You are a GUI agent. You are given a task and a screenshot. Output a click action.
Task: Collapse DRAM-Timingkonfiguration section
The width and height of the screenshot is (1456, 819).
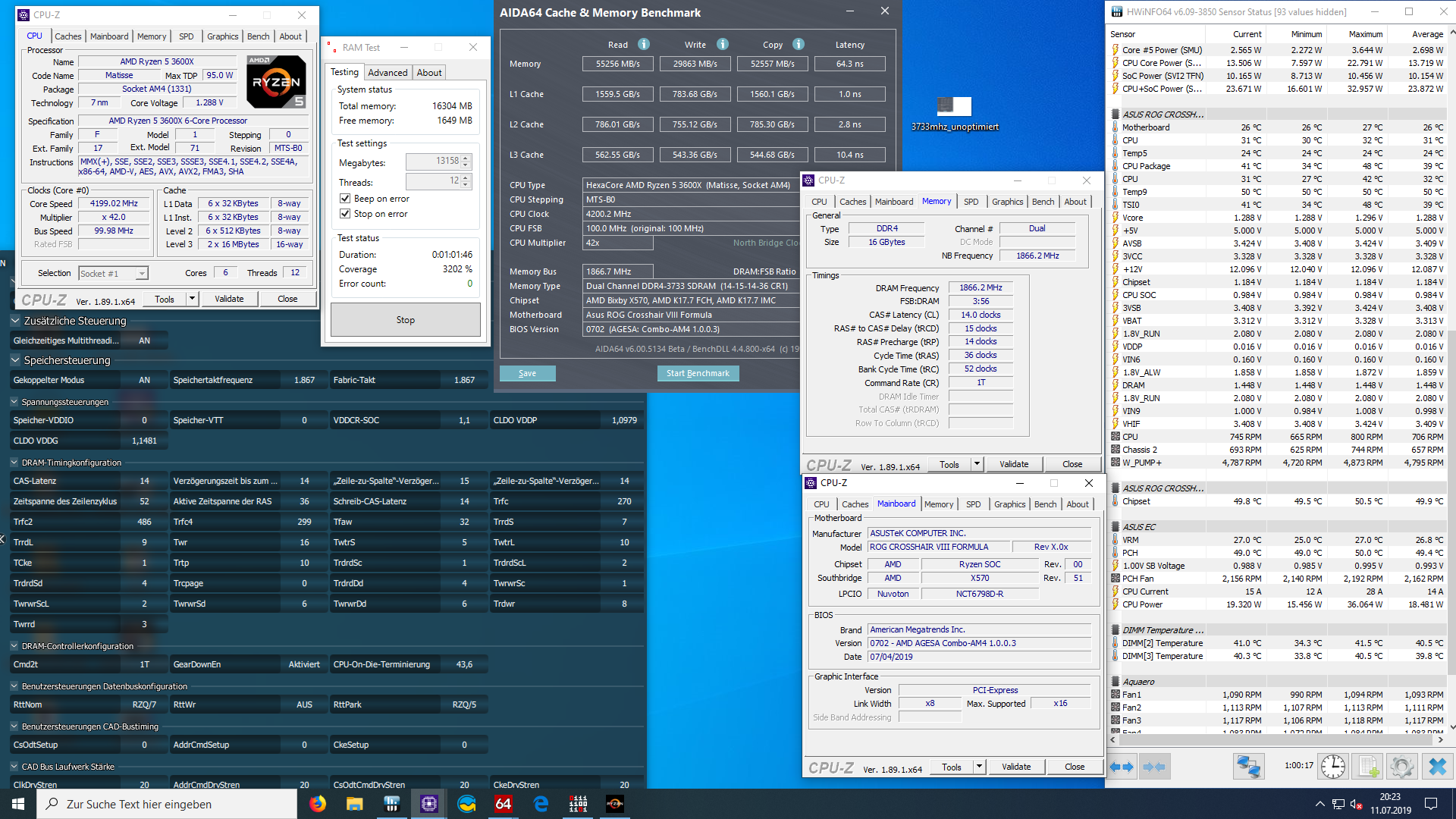tap(14, 463)
